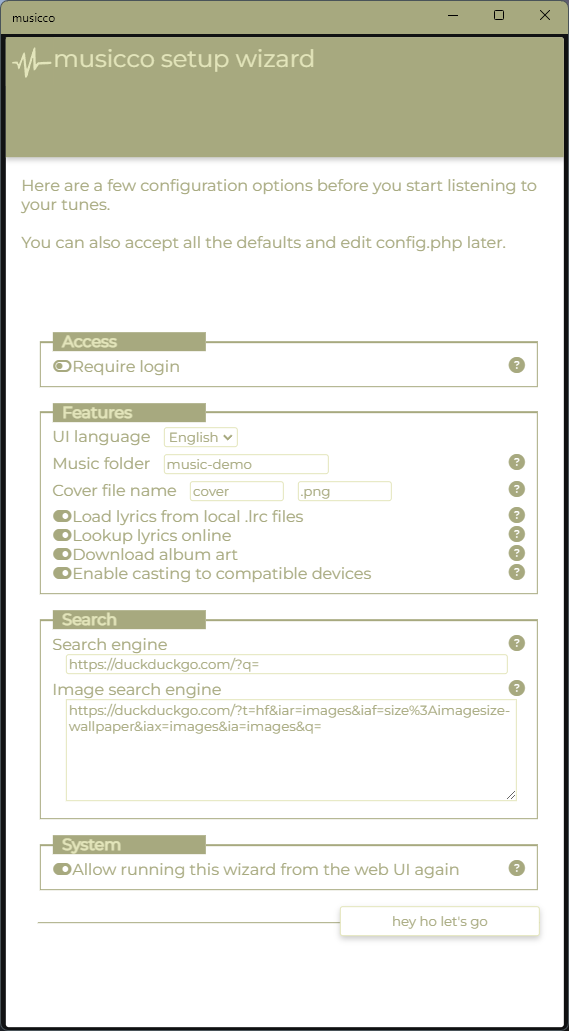
Task: Show help for Lookup lyrics online
Action: [517, 534]
